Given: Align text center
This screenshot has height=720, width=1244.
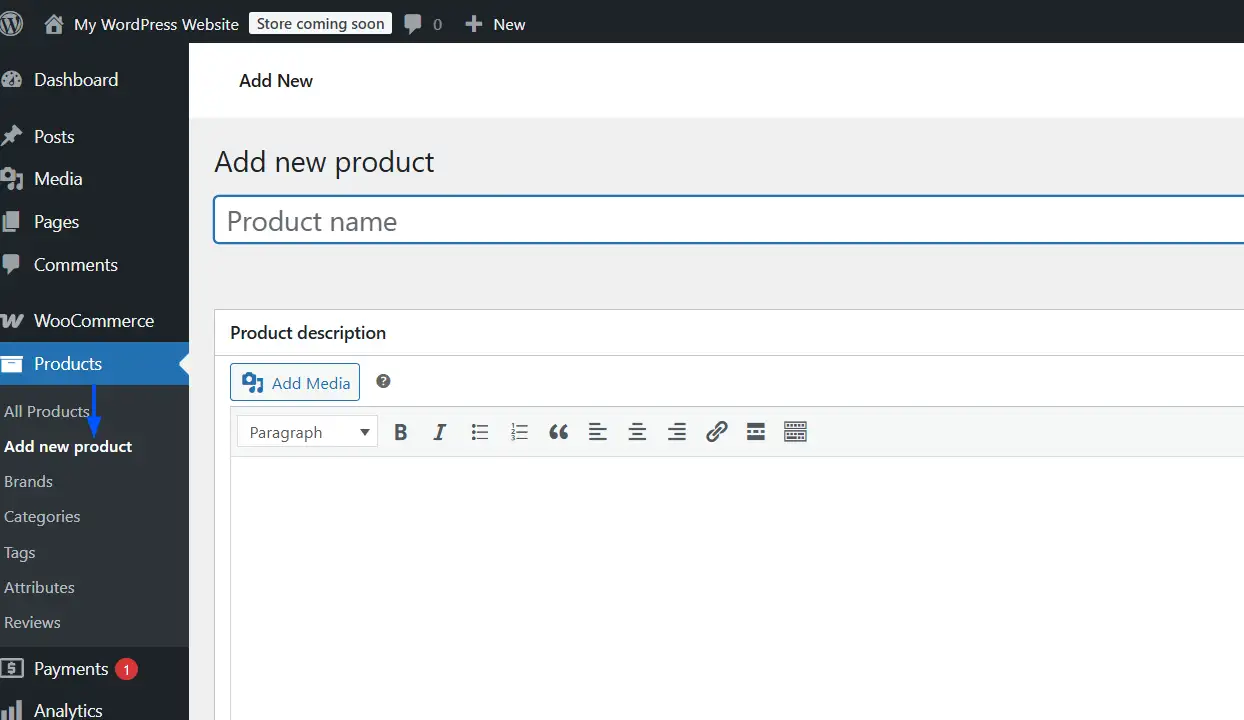Looking at the screenshot, I should [637, 432].
